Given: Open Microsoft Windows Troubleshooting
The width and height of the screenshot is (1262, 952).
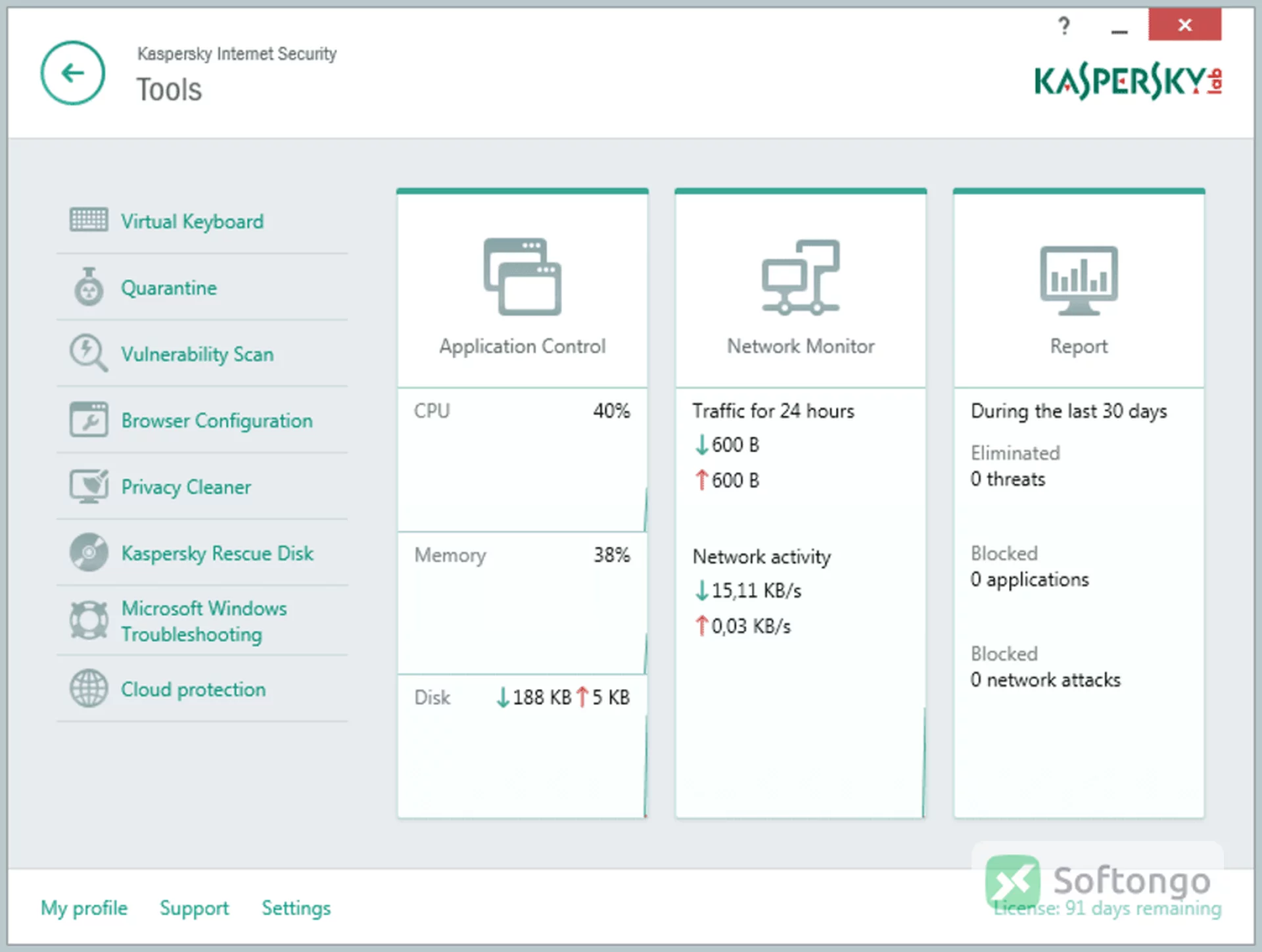Looking at the screenshot, I should click(204, 621).
